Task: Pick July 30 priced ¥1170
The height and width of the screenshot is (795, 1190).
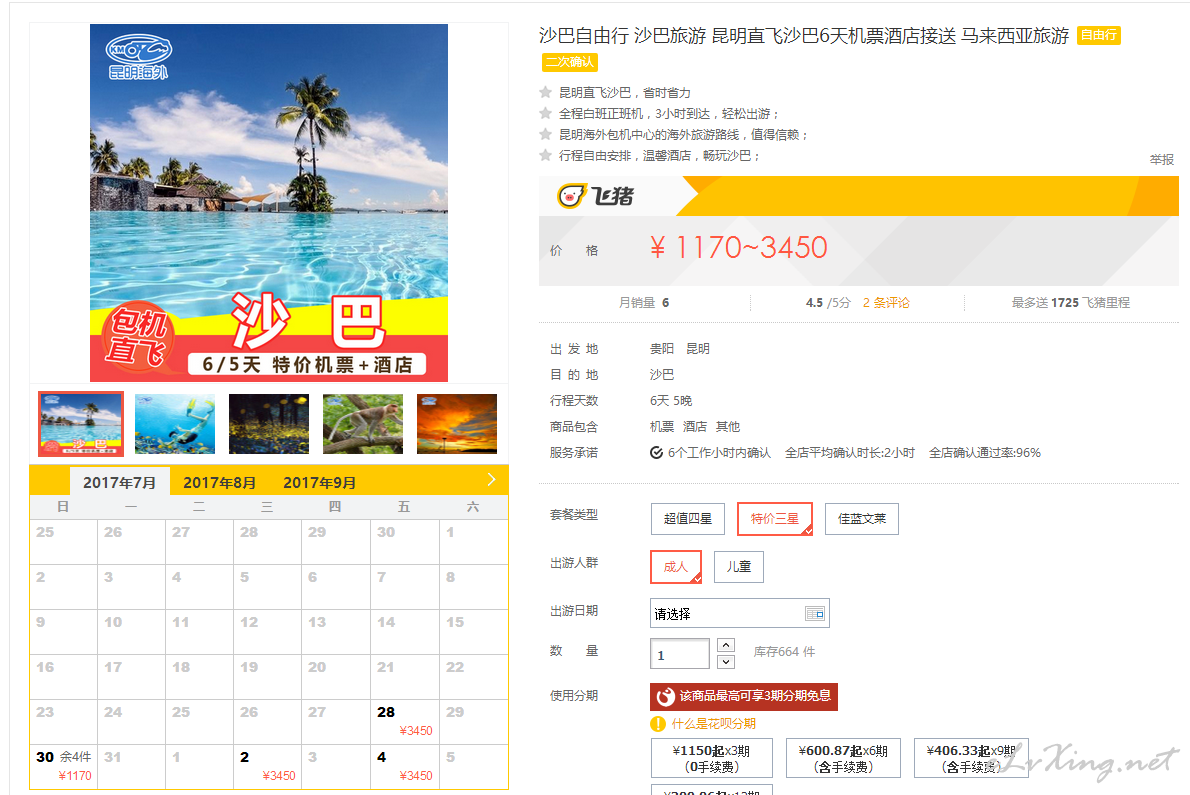Action: pyautogui.click(x=64, y=766)
